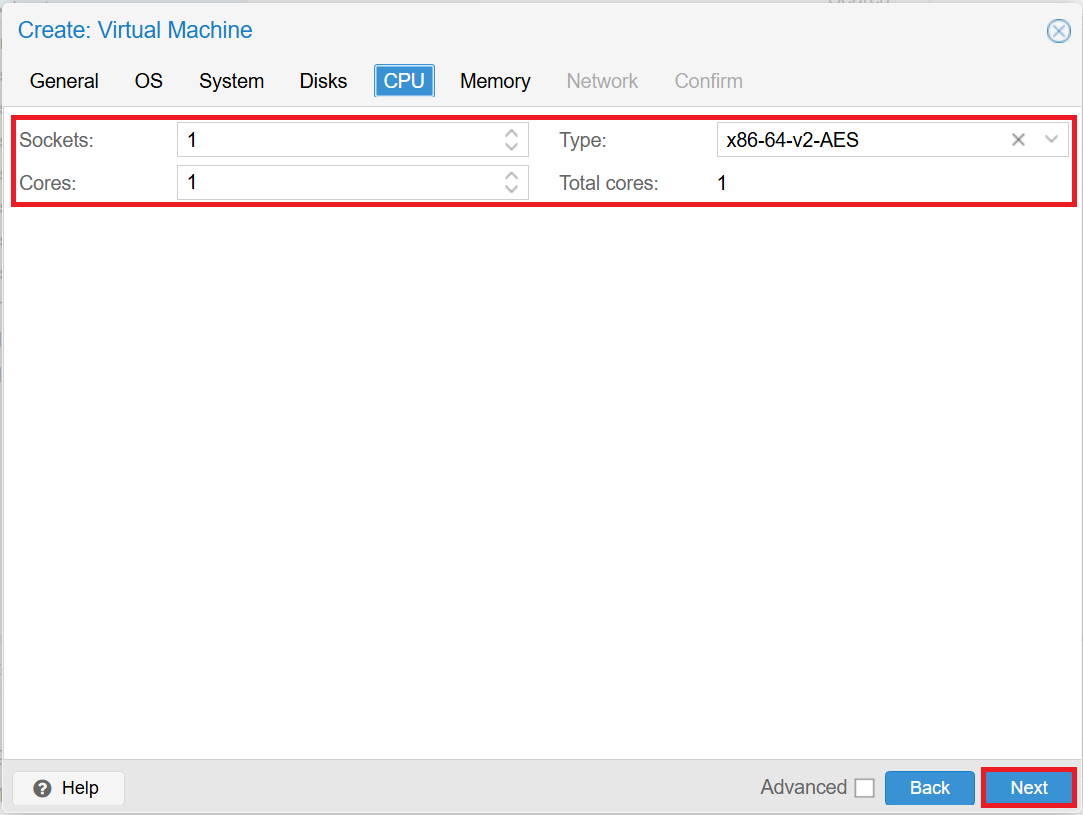The image size is (1083, 815).
Task: Decrease Cores with the down spinner arrow
Action: 511,188
